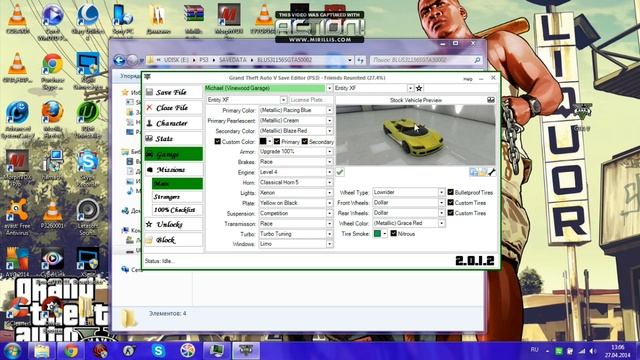The image size is (640, 360).
Task: Toggle Custom Tires checkbox for Front Wheels
Action: [451, 202]
